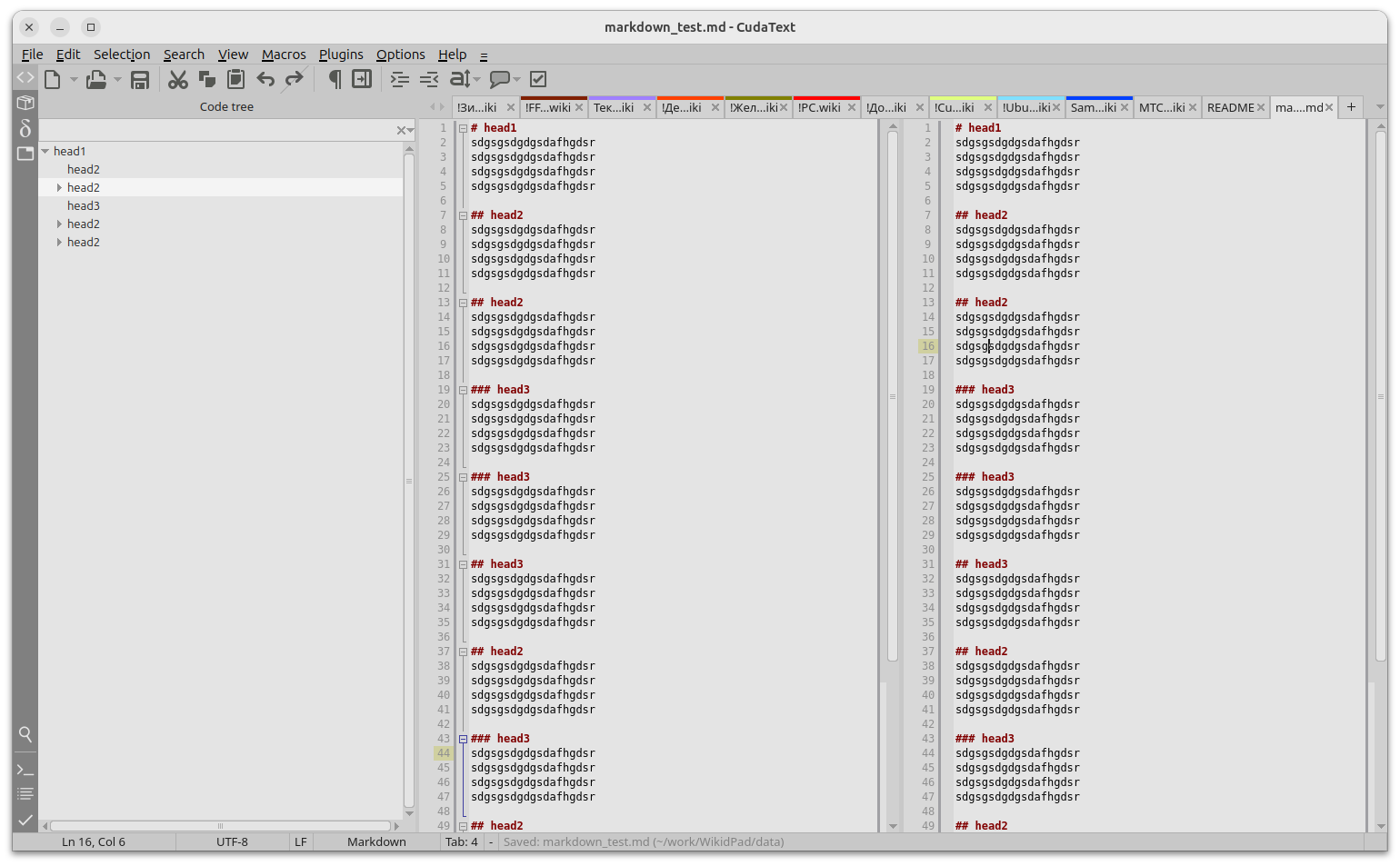Collapse the head1 node in Code tree
The height and width of the screenshot is (866, 1400).
pyautogui.click(x=45, y=152)
